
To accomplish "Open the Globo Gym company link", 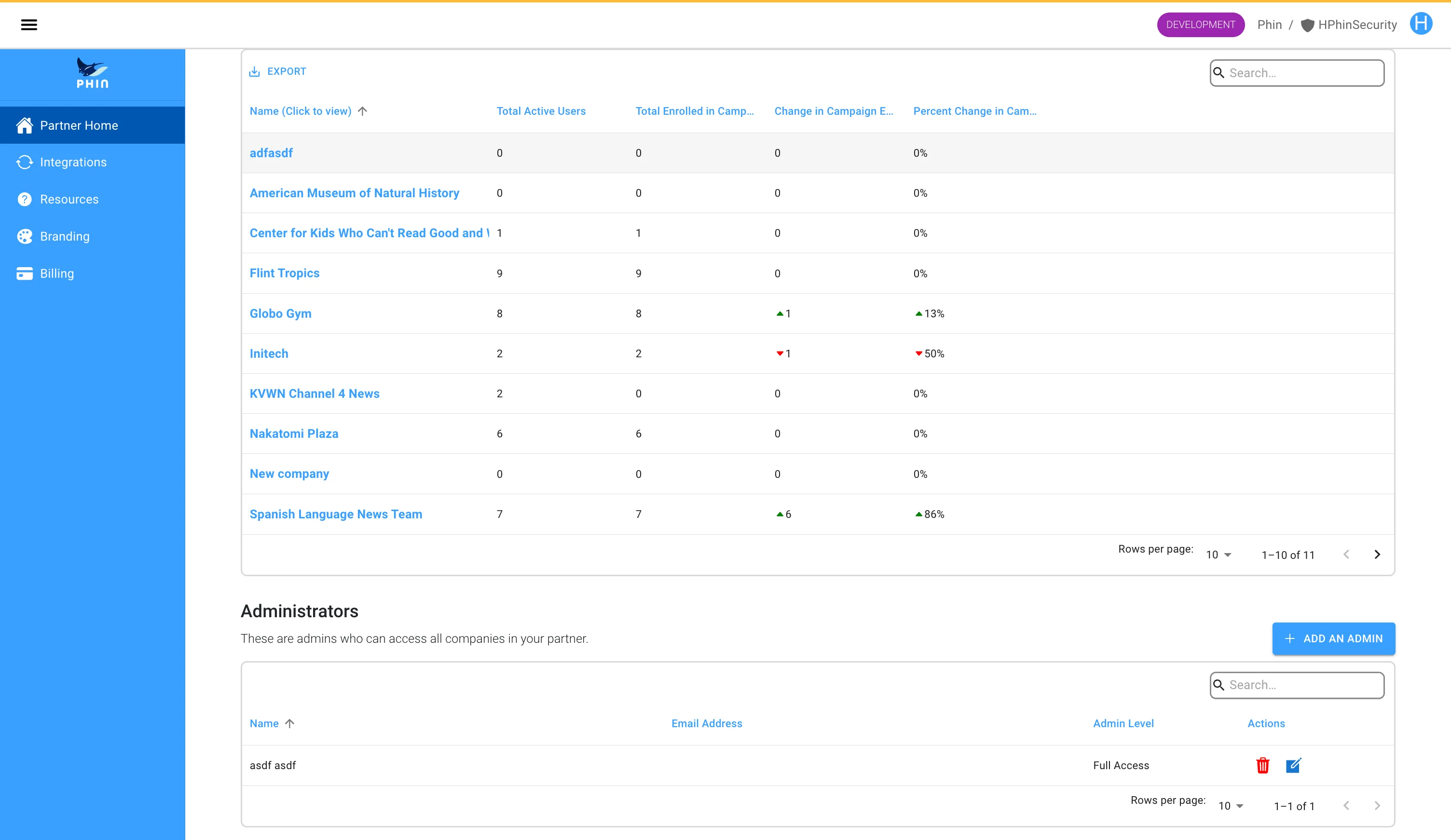I will coord(280,314).
